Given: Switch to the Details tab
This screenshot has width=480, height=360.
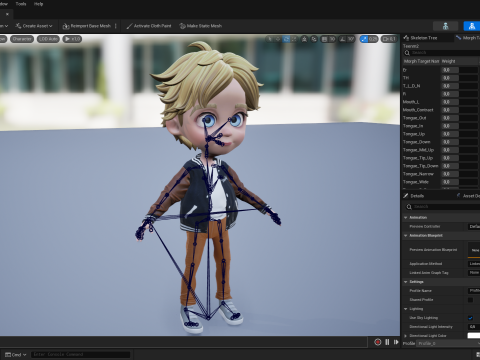Looking at the screenshot, I should [x=414, y=196].
